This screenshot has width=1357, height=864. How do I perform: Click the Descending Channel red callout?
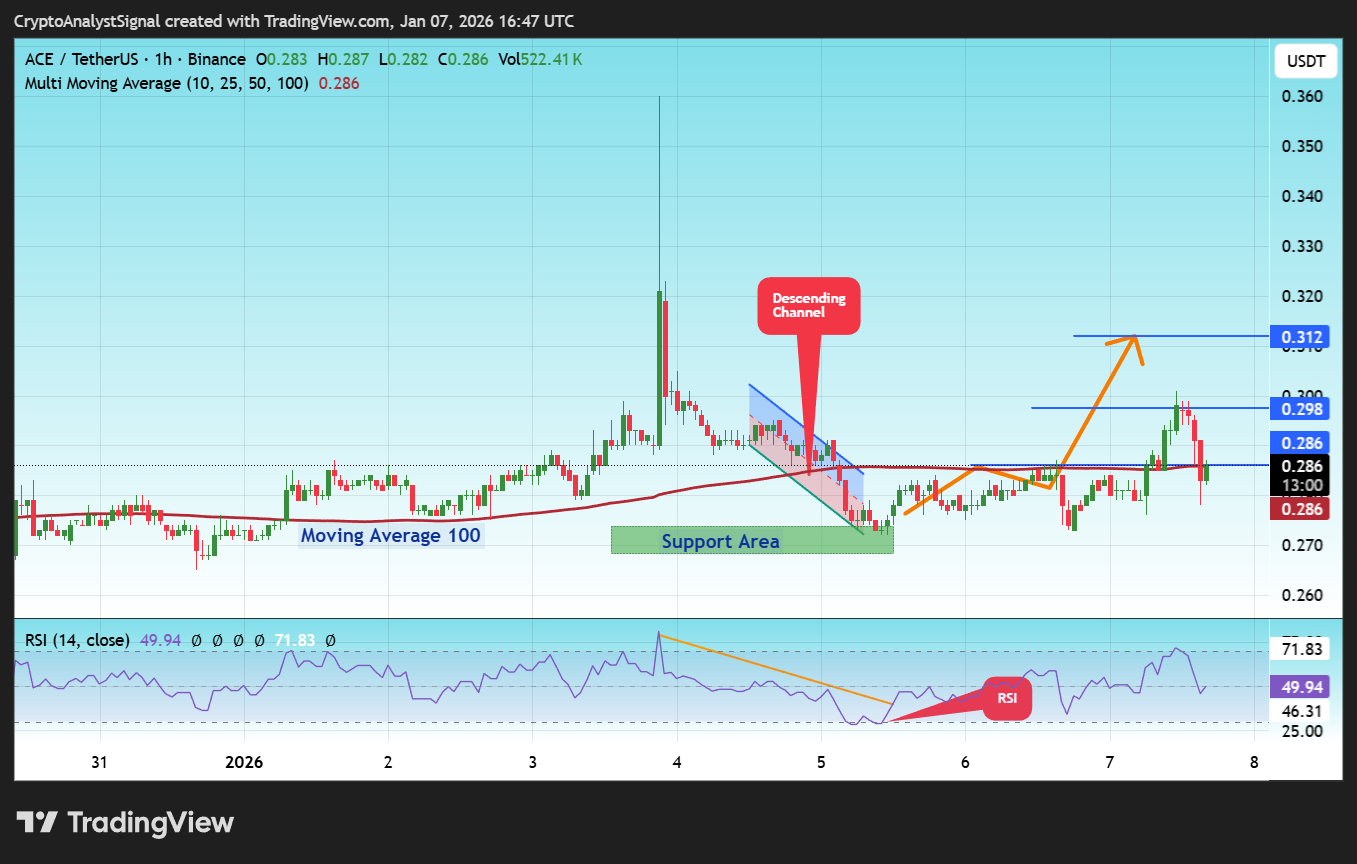(x=809, y=305)
